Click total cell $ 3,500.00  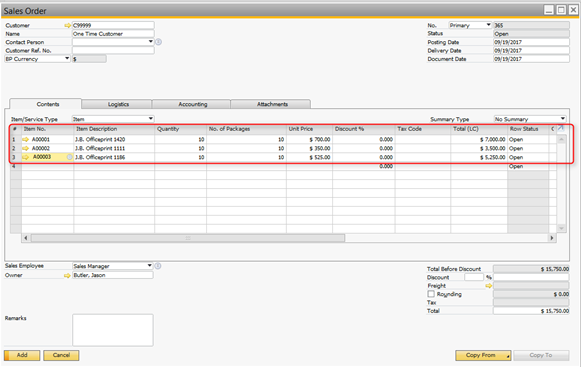pos(479,149)
